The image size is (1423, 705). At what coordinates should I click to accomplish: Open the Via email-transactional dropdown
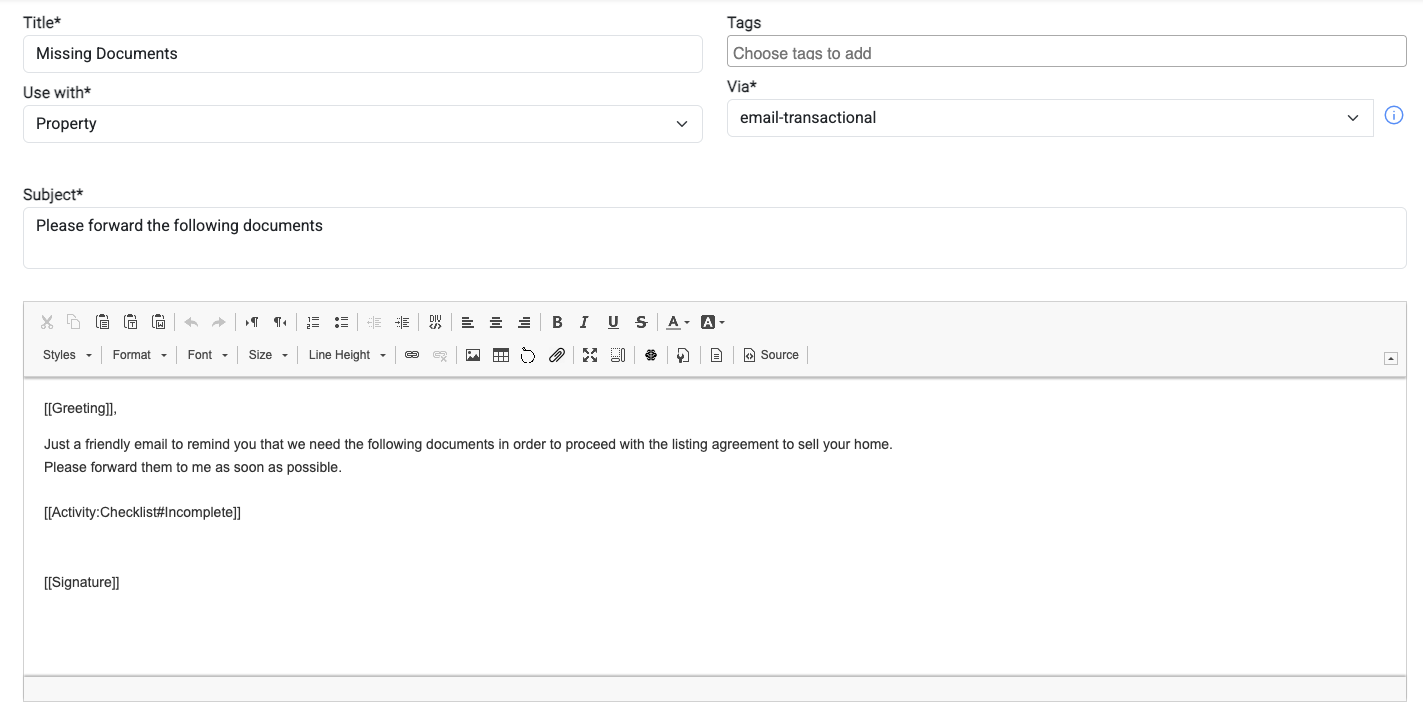click(1050, 118)
